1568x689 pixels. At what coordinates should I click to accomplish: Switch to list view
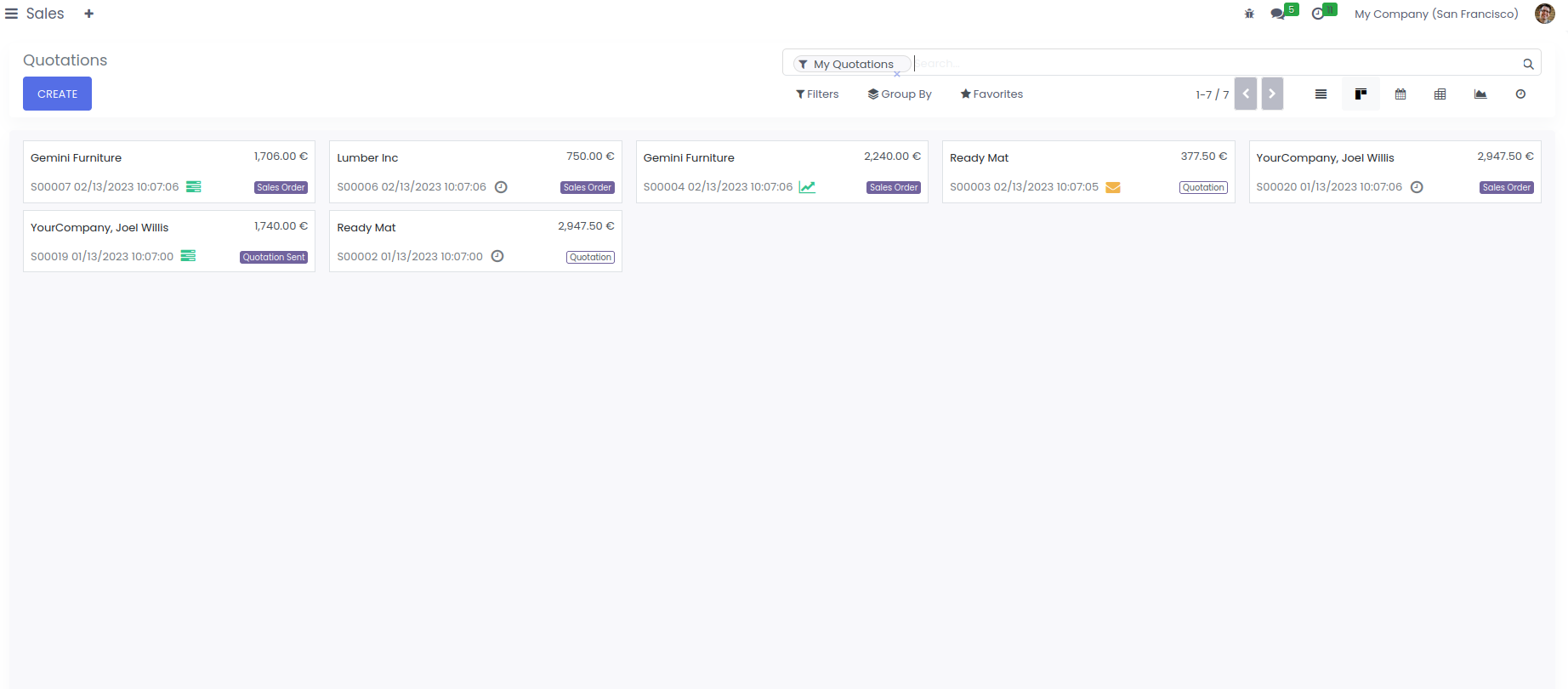click(1321, 94)
